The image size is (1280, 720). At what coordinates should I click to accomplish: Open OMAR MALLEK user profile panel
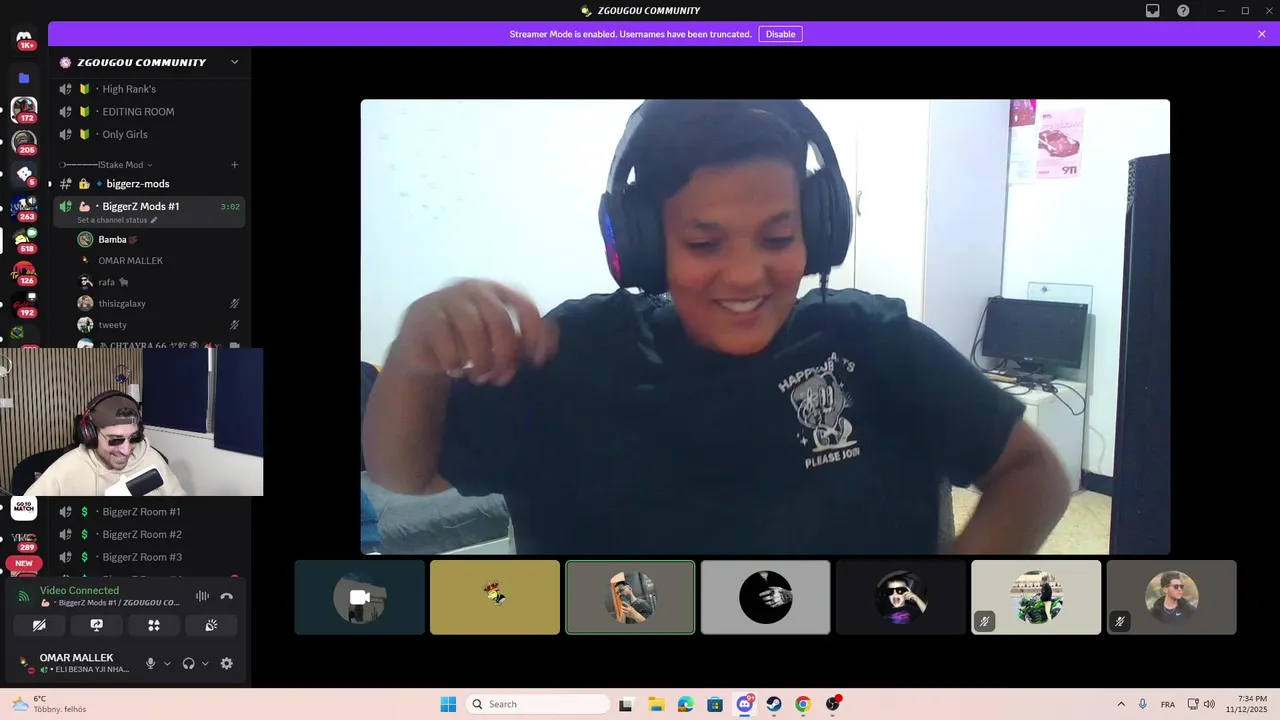[76, 663]
